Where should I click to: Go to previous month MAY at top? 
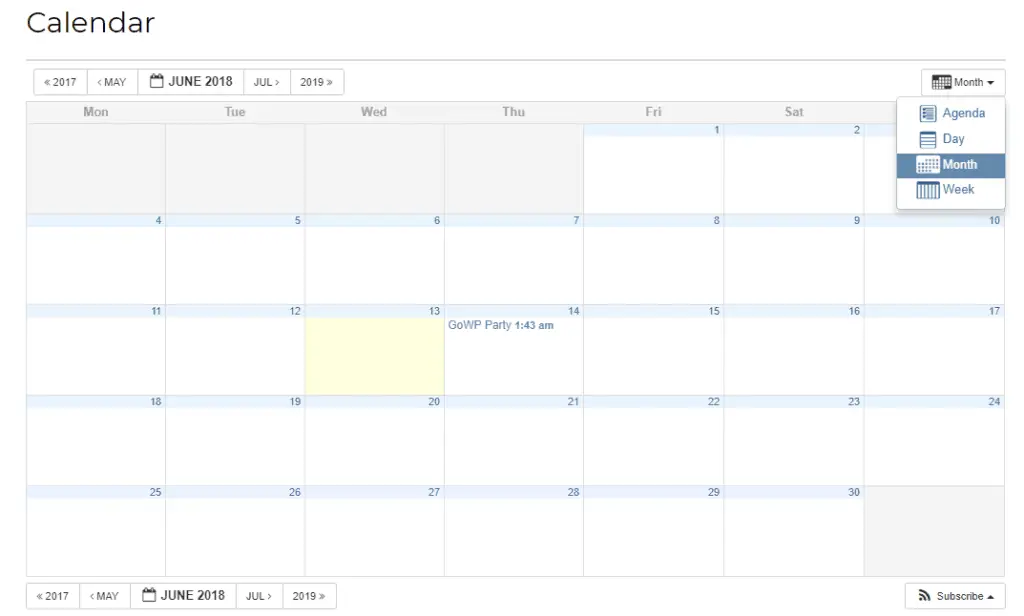[x=112, y=82]
